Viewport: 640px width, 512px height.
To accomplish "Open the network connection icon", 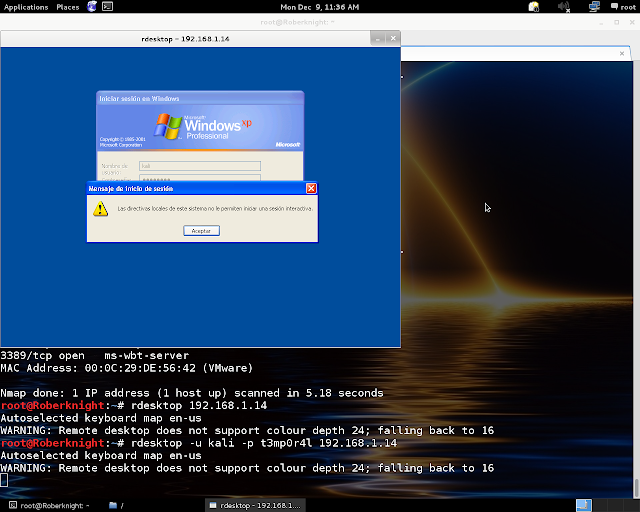I will point(594,7).
